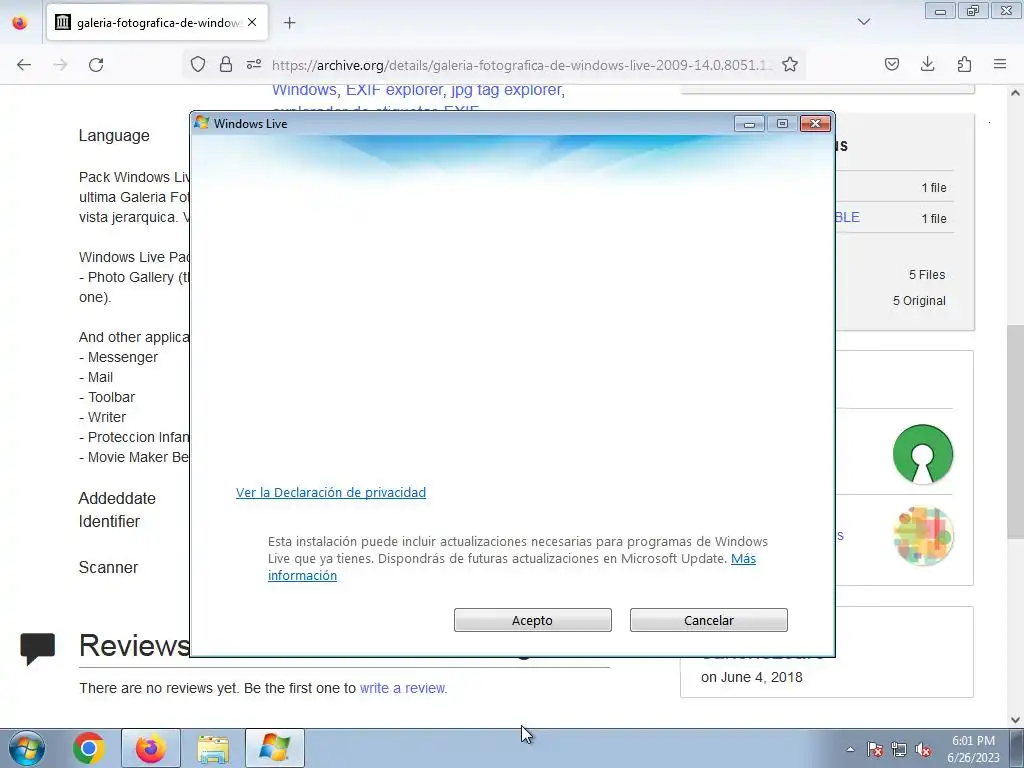Image resolution: width=1024 pixels, height=768 pixels.
Task: Show hidden tray icons arrow
Action: (850, 749)
